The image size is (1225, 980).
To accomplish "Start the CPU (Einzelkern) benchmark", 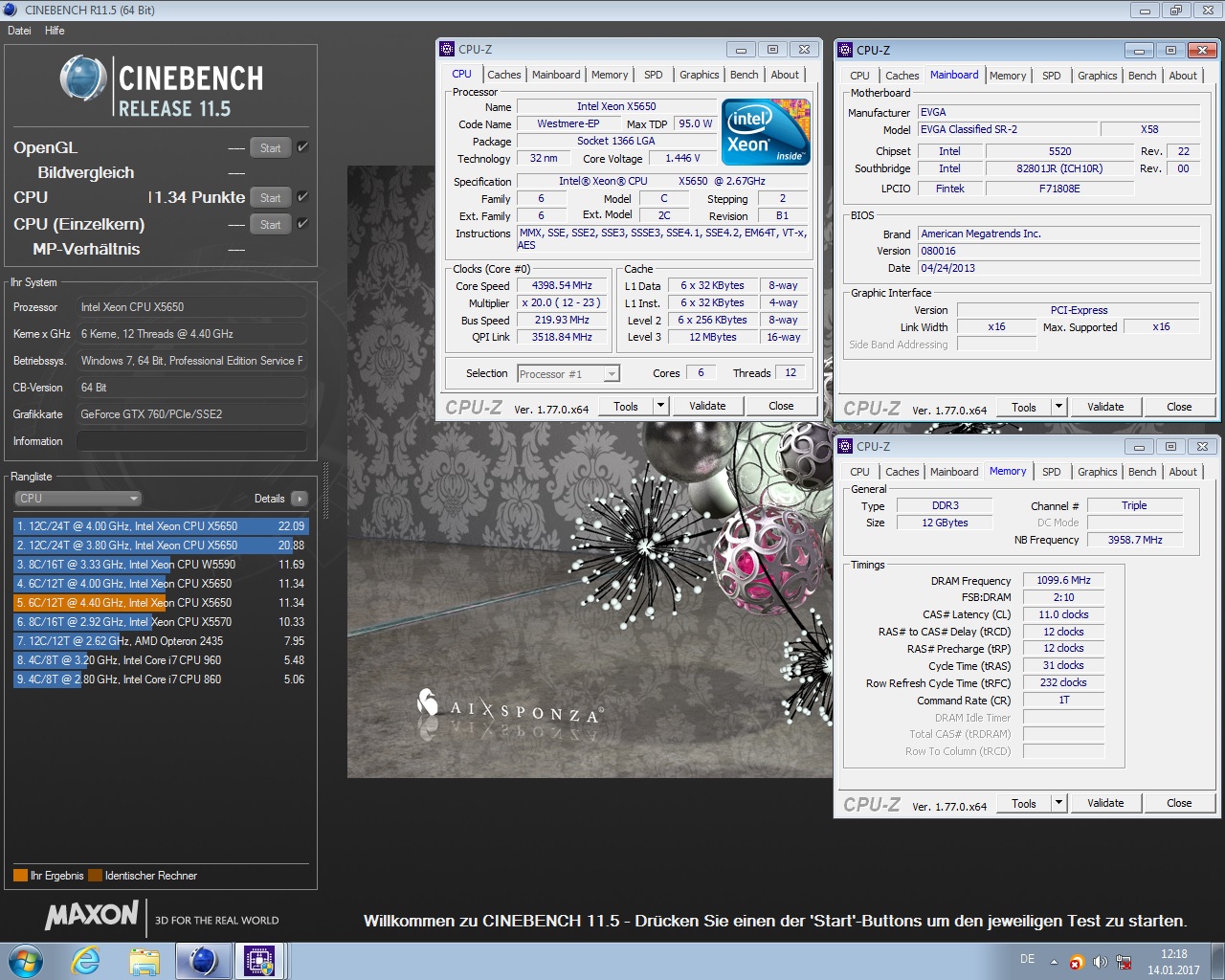I will [x=271, y=224].
